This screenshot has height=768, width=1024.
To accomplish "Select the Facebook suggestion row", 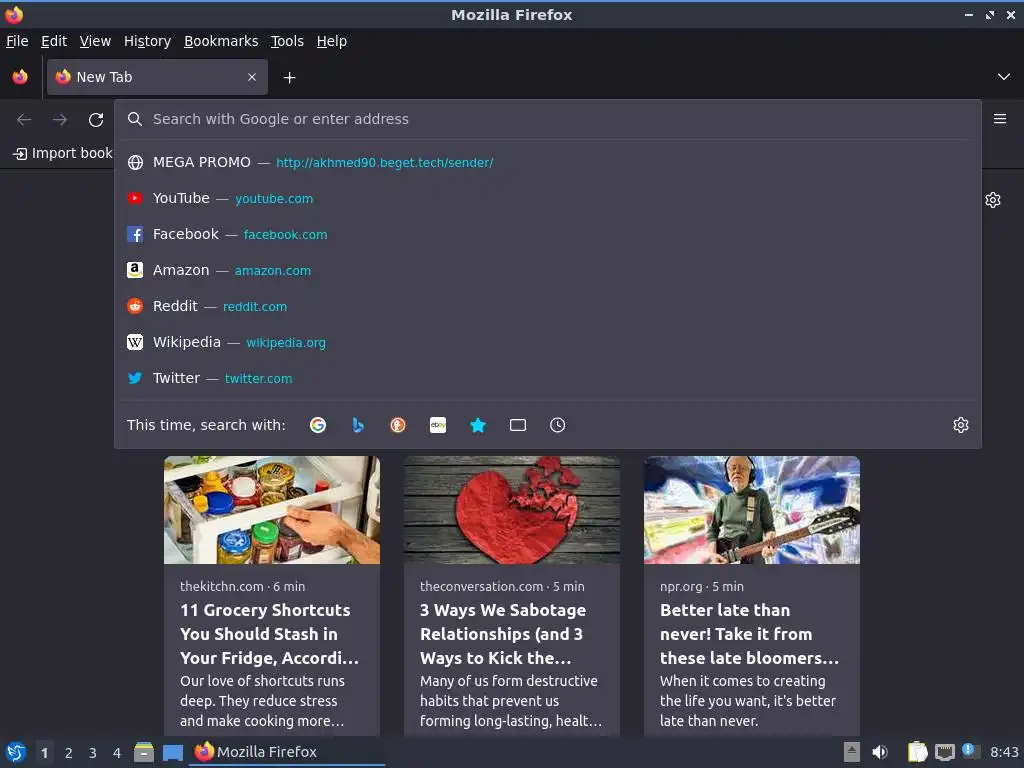I will click(547, 234).
